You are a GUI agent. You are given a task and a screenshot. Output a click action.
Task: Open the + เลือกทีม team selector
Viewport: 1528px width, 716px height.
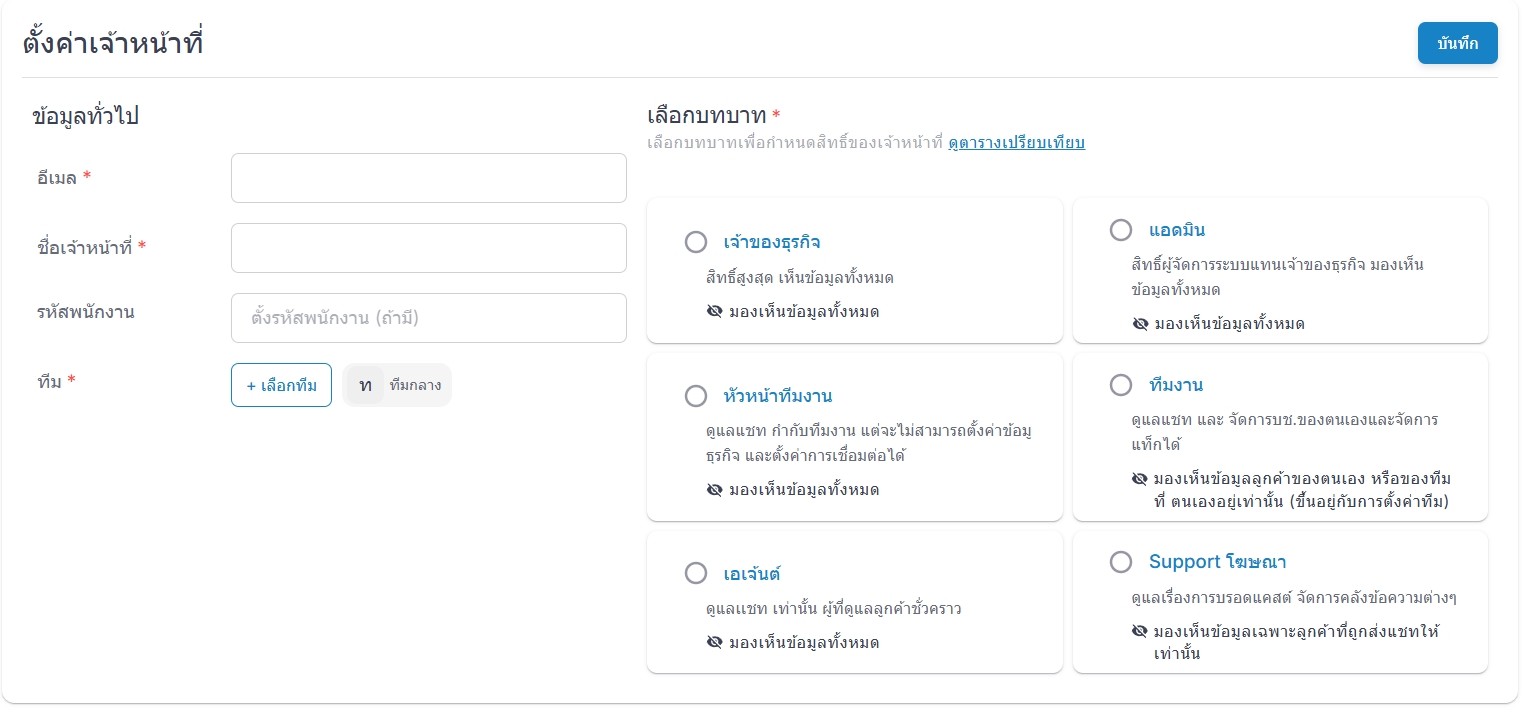(281, 385)
